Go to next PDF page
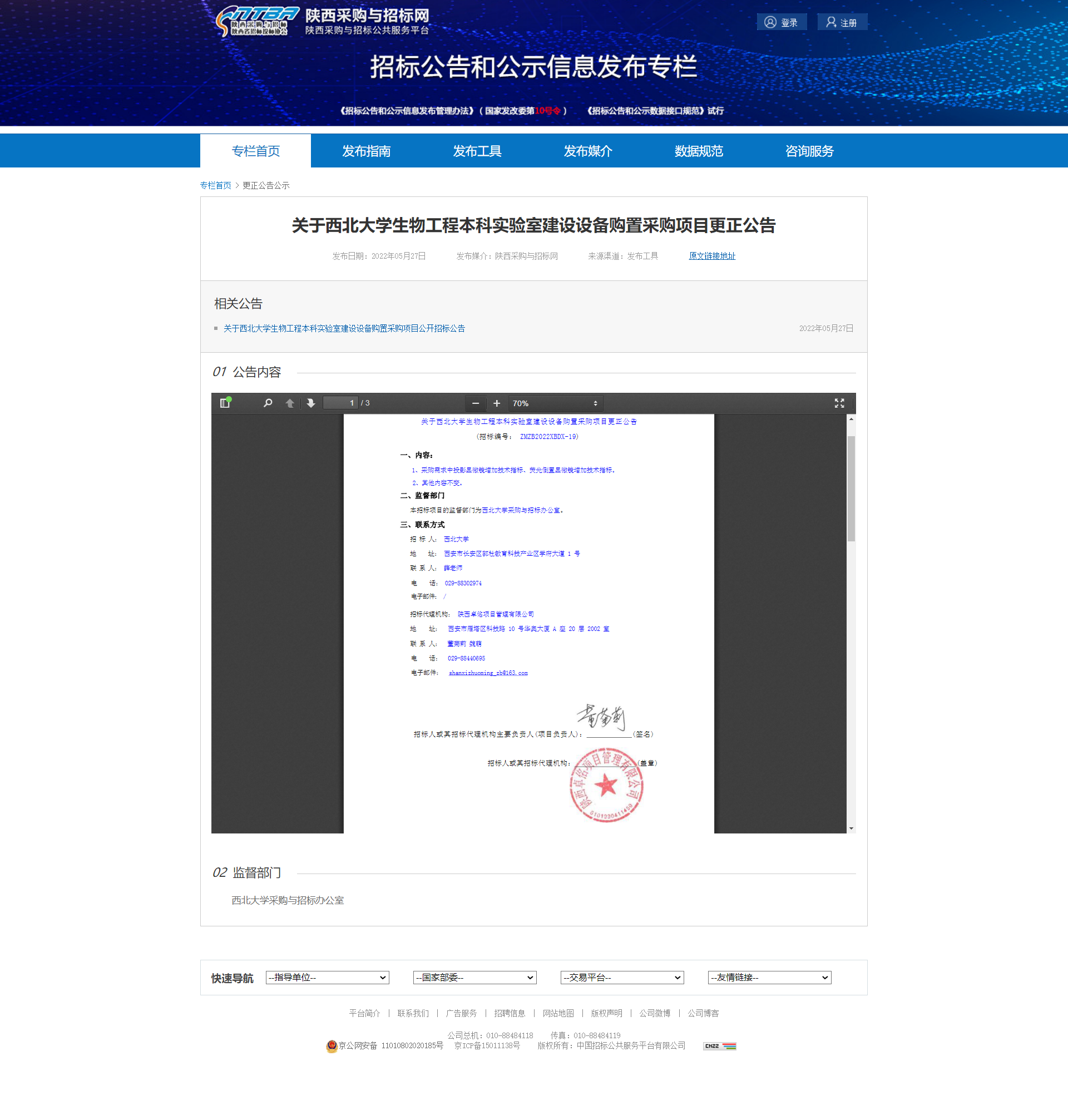1068x1120 pixels. pos(311,403)
